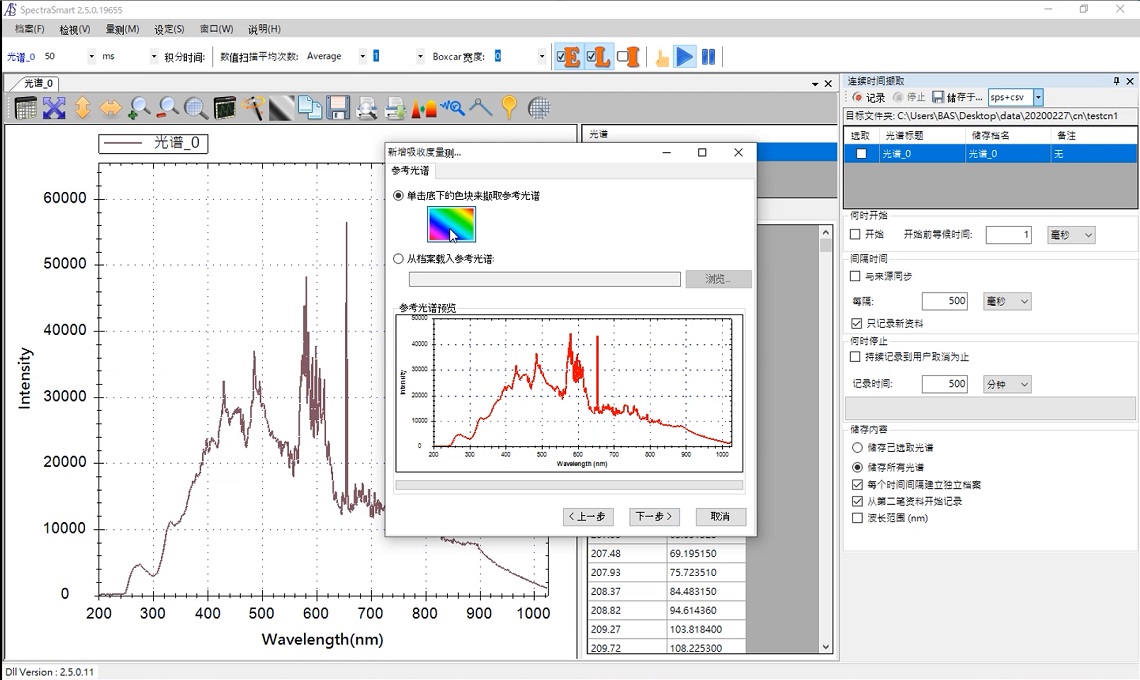Pause acquisition with the blue pause button
Screen dimensions: 1140x680
[x=708, y=57]
